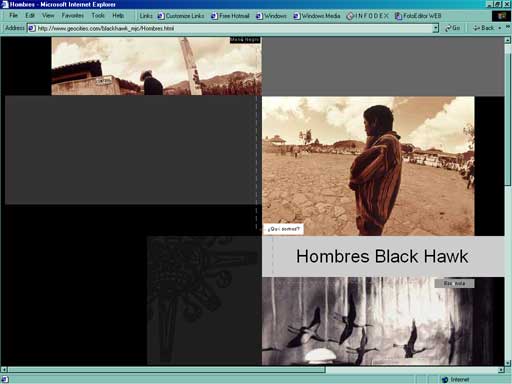The width and height of the screenshot is (512, 384).
Task: Open the File menu
Action: (13, 15)
